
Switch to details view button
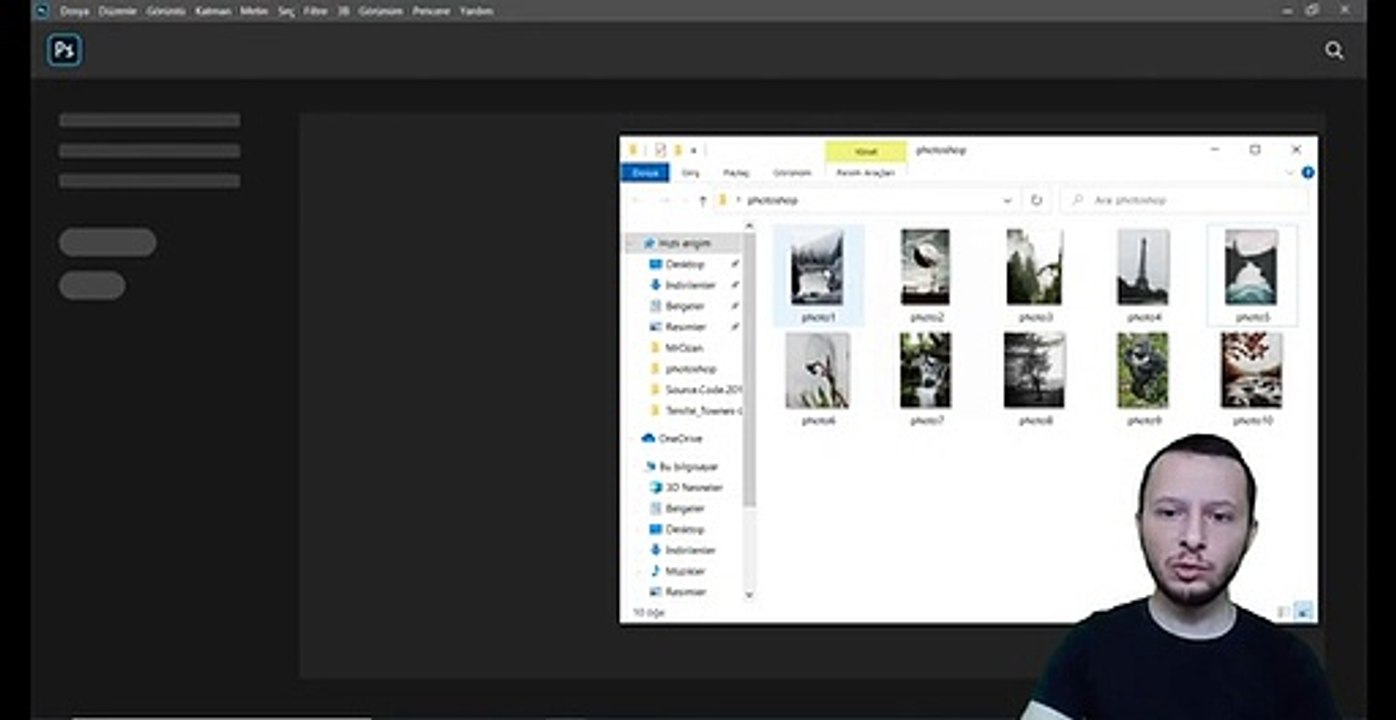click(x=1284, y=612)
